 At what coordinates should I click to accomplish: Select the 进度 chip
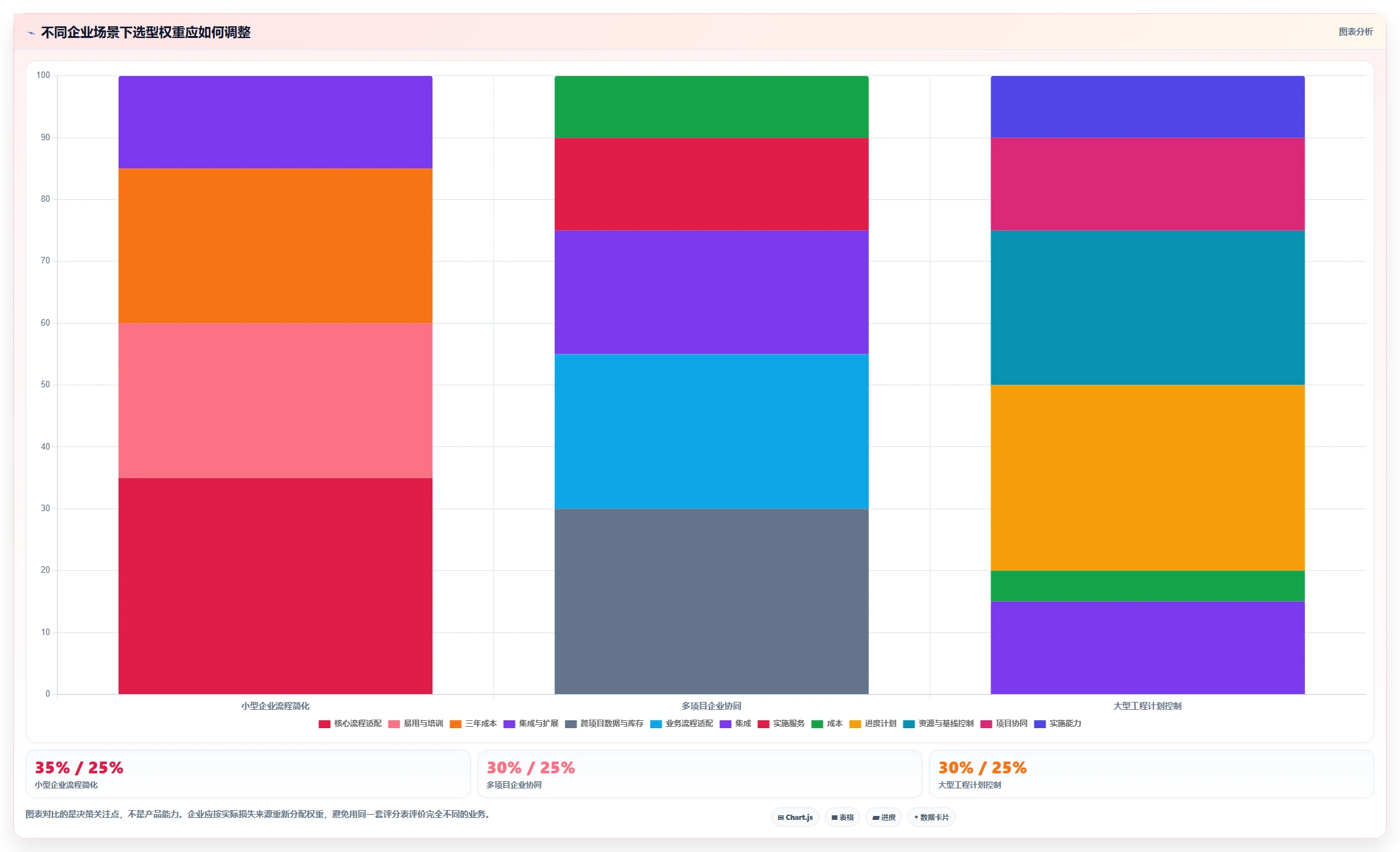883,817
